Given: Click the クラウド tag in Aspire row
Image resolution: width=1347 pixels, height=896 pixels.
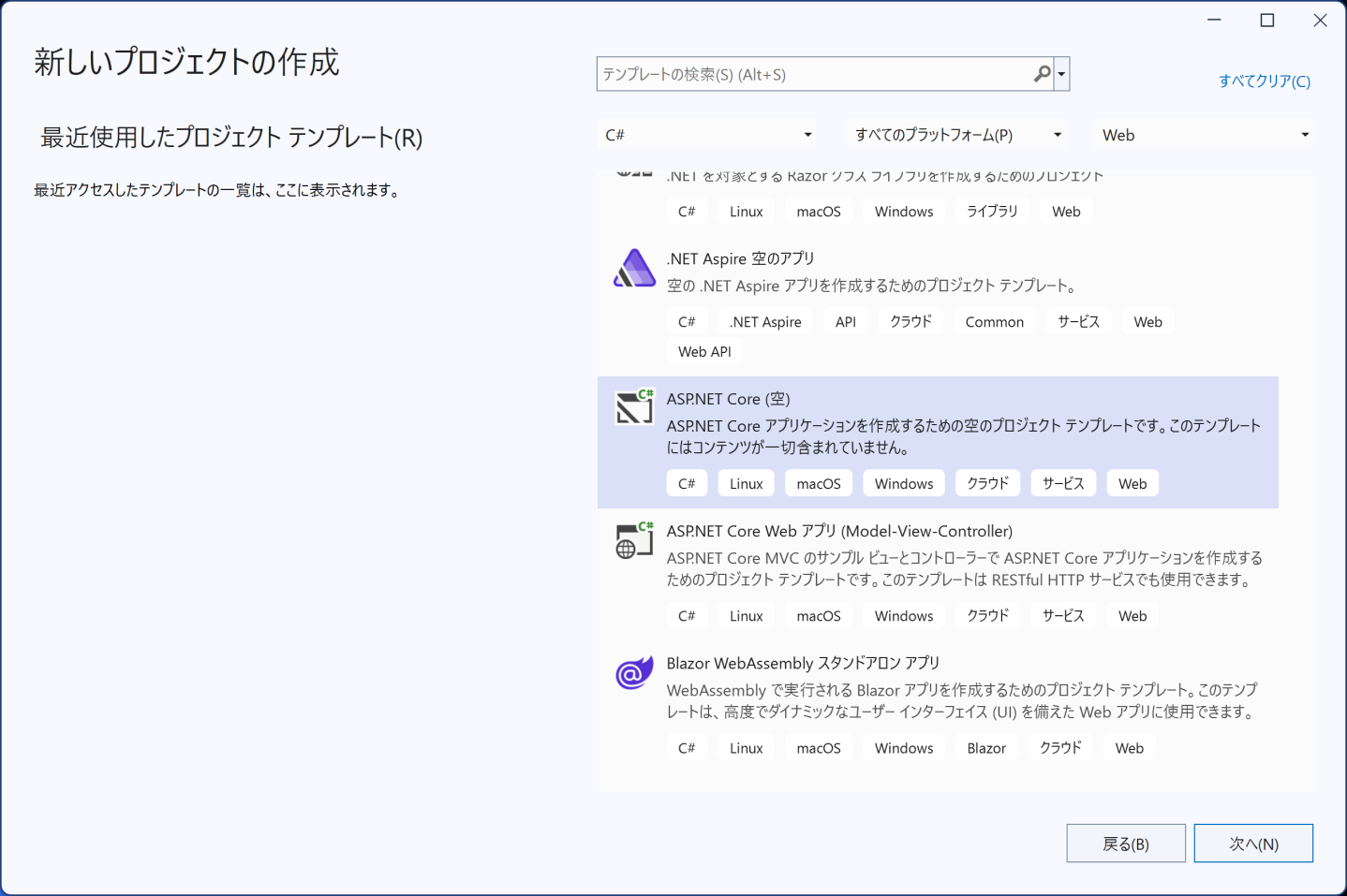Looking at the screenshot, I should pyautogui.click(x=910, y=322).
